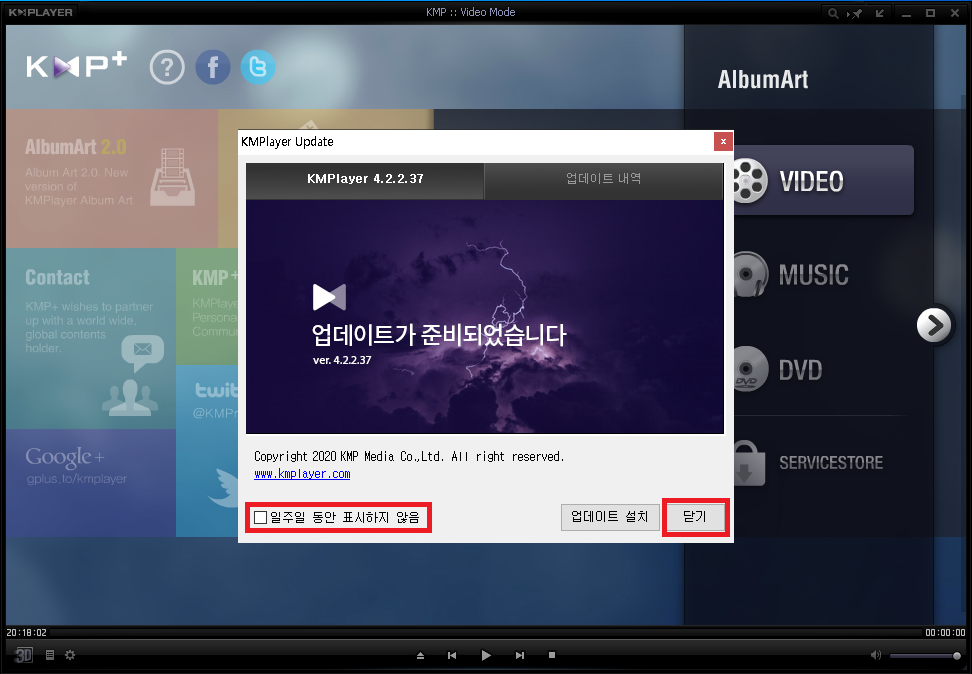Select VIDEO in the AlbumArt panel
The image size is (972, 674).
point(822,180)
